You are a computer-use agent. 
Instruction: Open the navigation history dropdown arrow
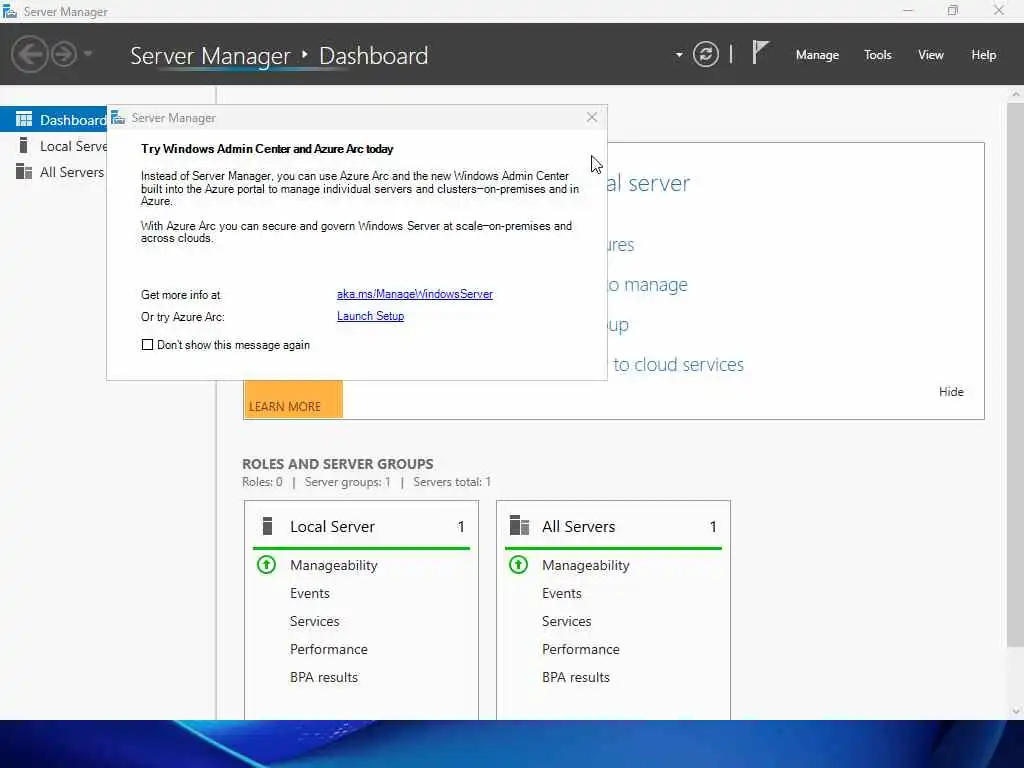point(88,54)
